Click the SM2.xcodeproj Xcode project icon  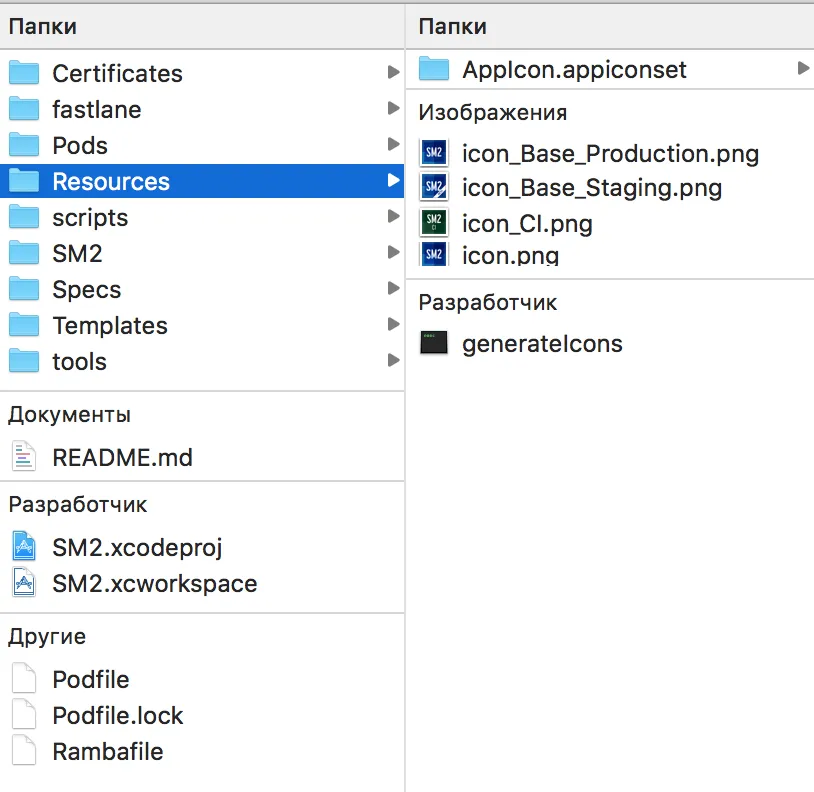point(24,547)
